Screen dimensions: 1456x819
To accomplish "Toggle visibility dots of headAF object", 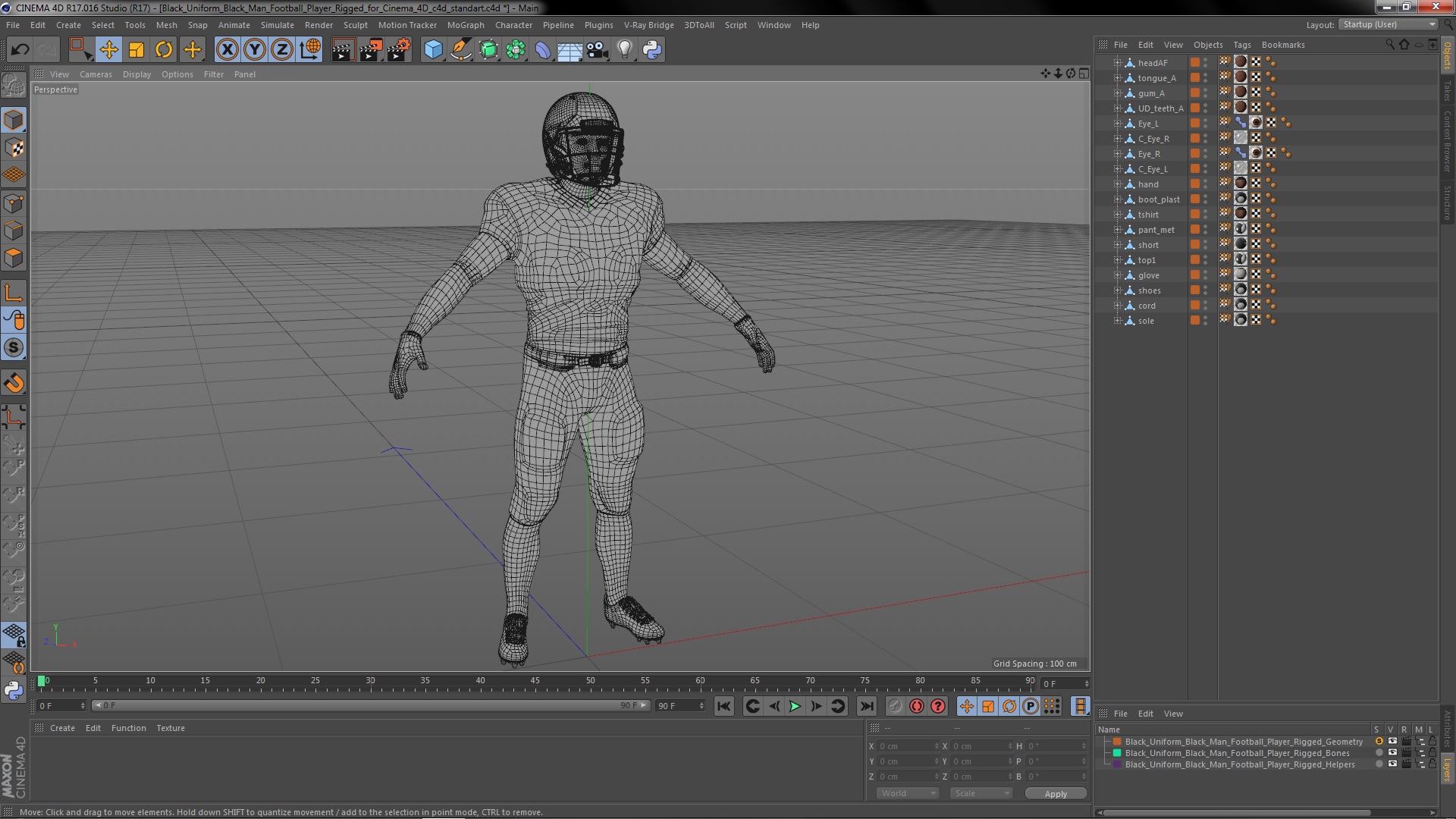I will click(x=1206, y=63).
